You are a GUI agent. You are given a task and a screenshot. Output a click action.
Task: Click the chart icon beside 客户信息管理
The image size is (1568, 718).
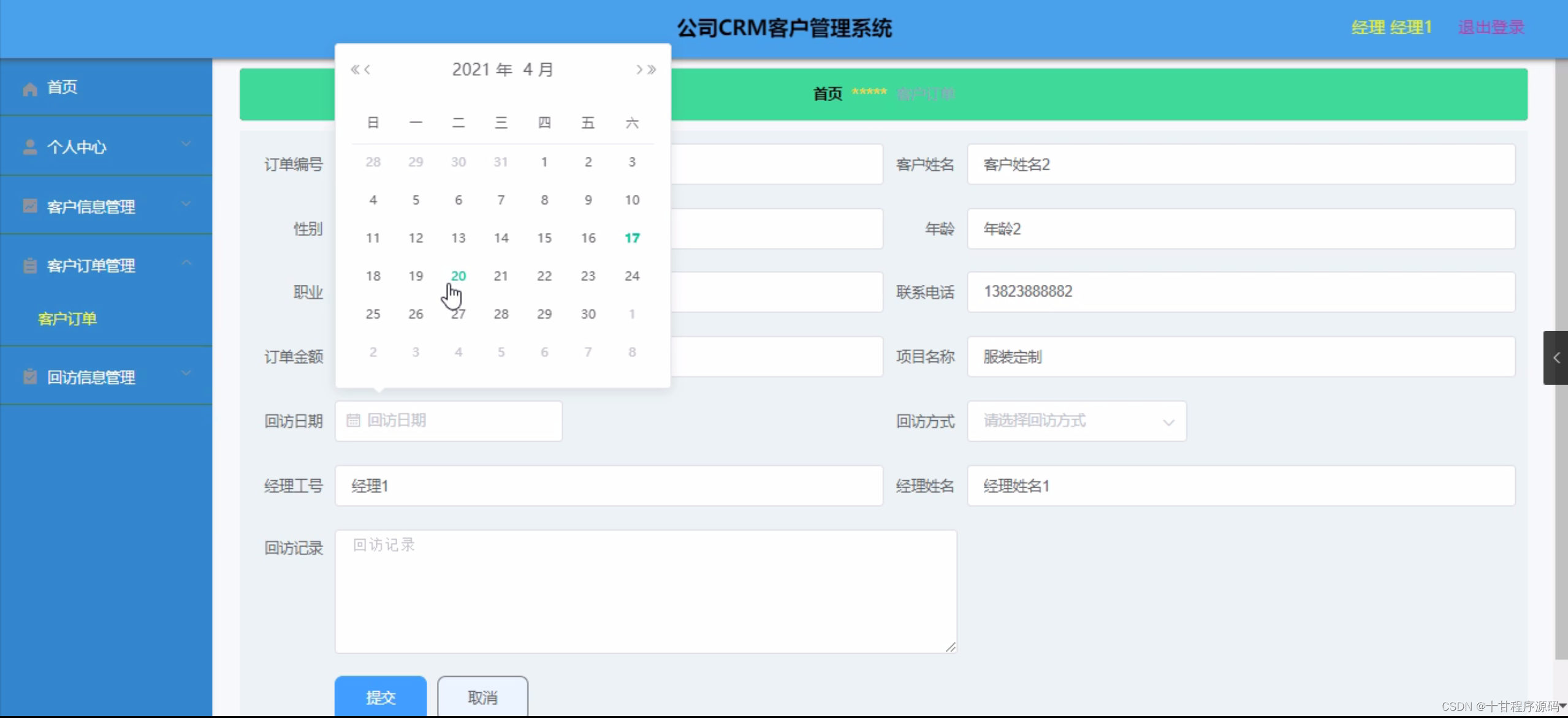coord(29,206)
